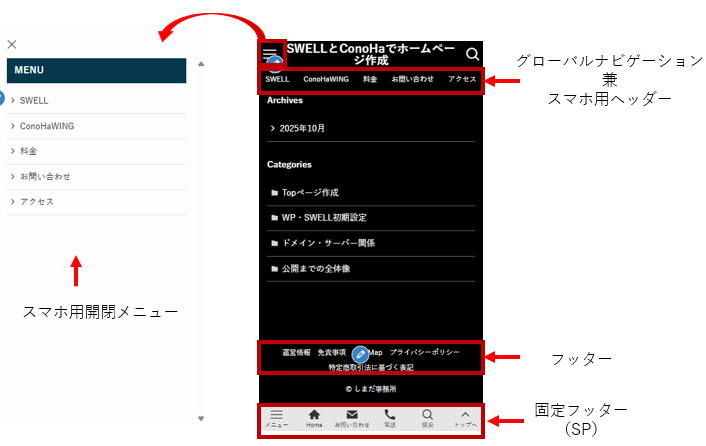Click the scroll-up arrow of menu scrollbar
706x446 pixels.
[x=201, y=64]
